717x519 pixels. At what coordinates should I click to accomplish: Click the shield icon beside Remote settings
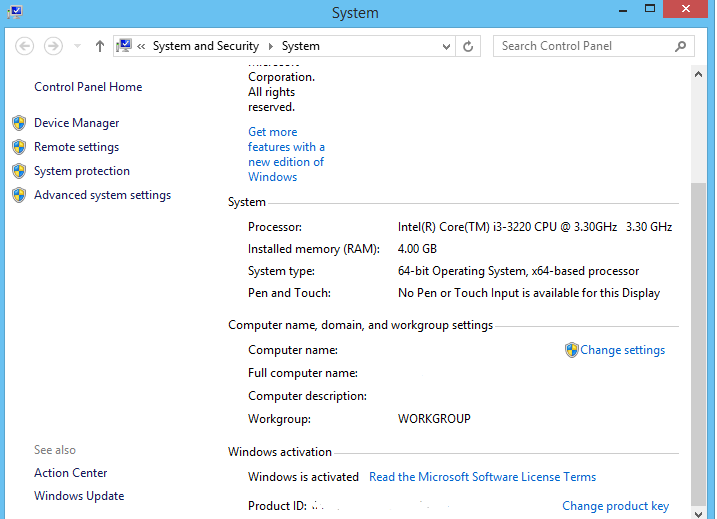pyautogui.click(x=19, y=147)
